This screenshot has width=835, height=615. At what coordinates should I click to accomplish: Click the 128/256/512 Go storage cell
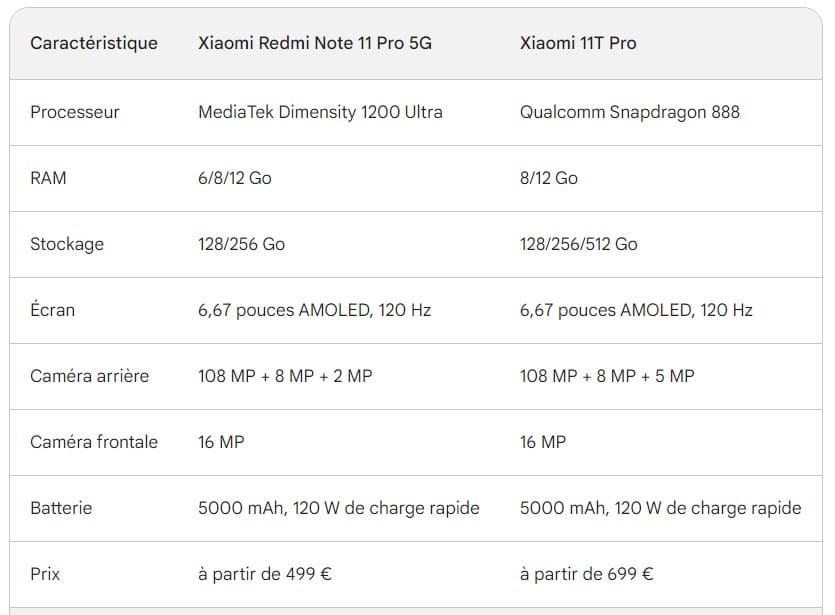[579, 244]
